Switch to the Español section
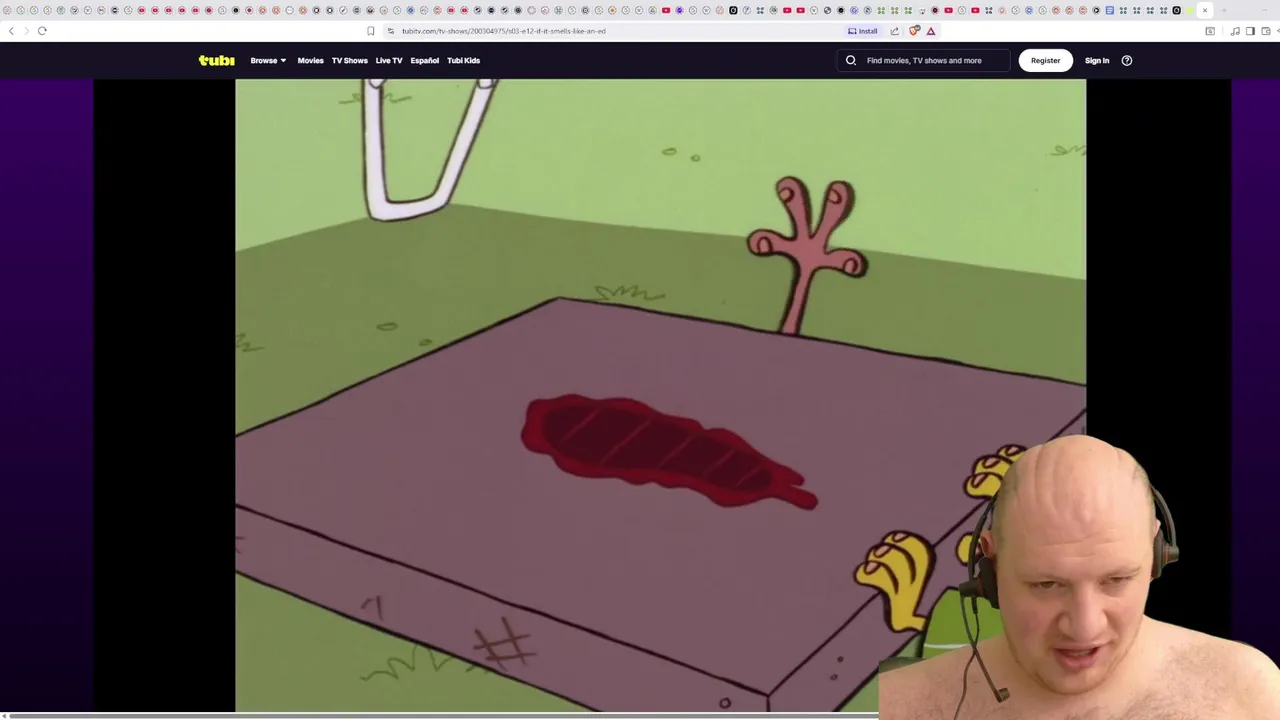Viewport: 1280px width, 720px height. click(x=424, y=60)
